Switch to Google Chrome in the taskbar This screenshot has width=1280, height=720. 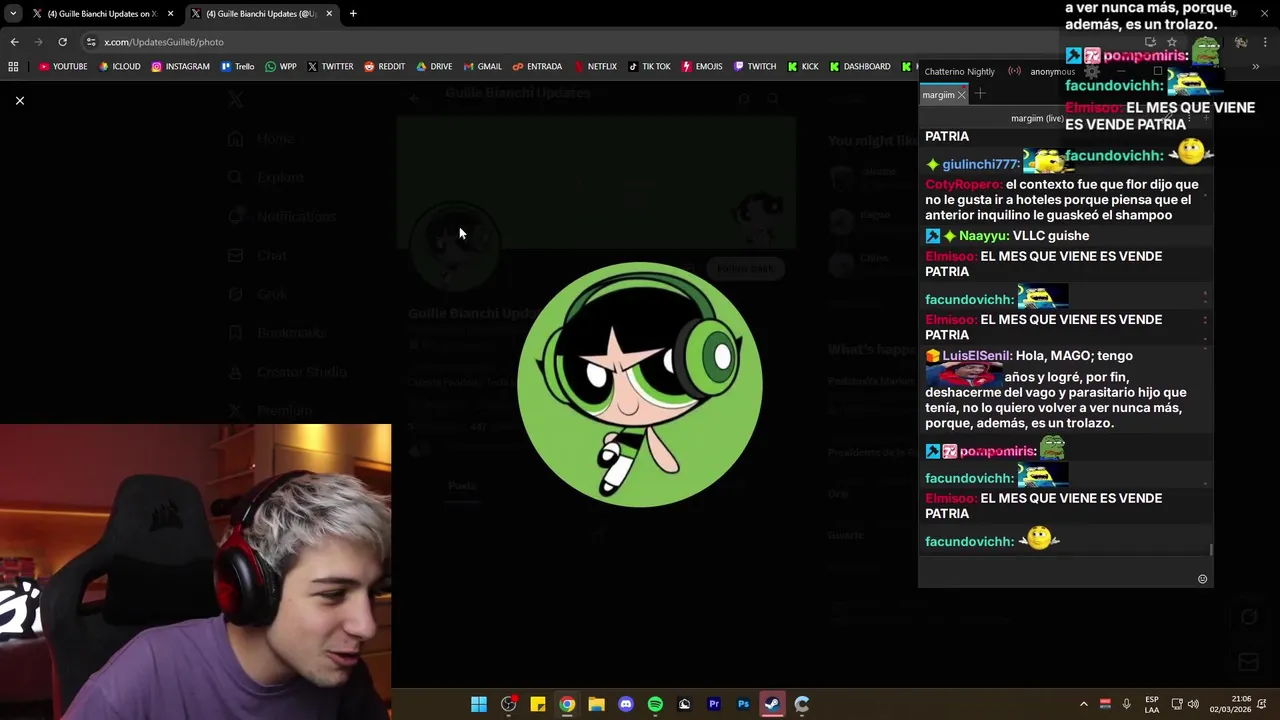(x=567, y=704)
